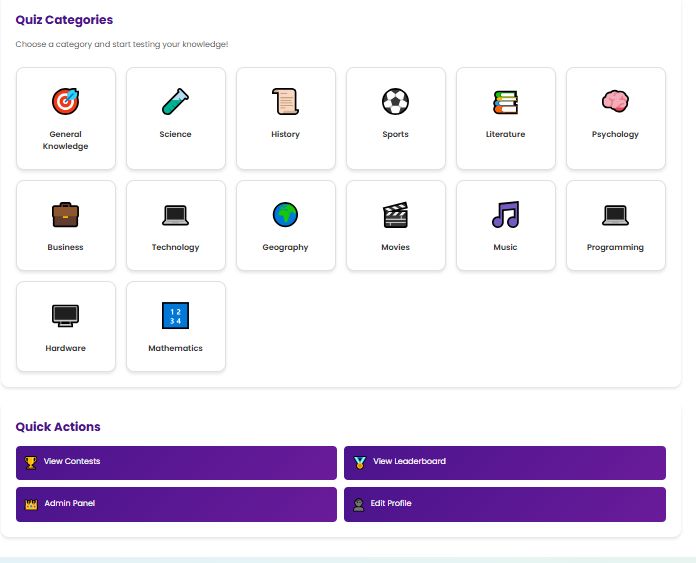Image resolution: width=696 pixels, height=563 pixels.
Task: Click Edit Profile button
Action: tap(505, 504)
